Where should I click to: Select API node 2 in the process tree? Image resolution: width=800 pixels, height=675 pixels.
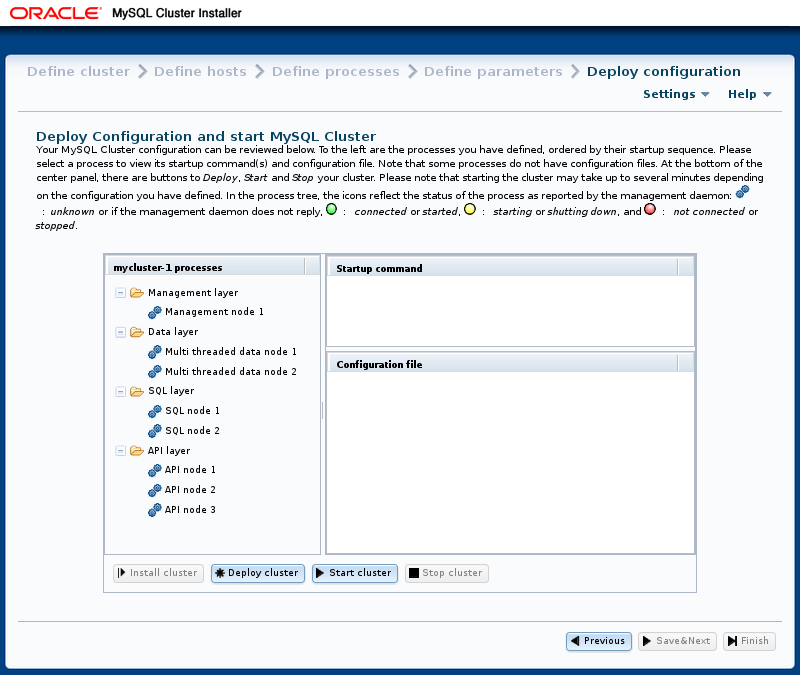(190, 490)
